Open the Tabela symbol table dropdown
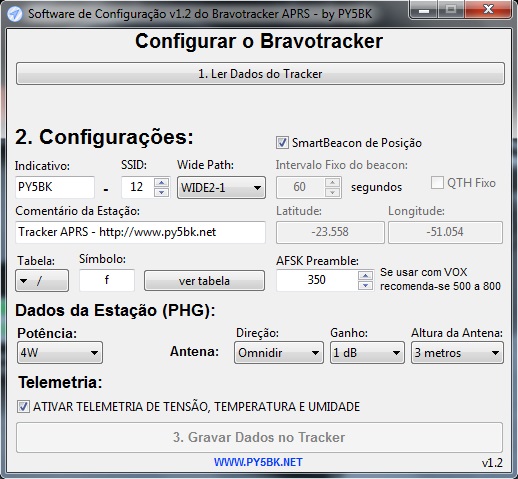The image size is (518, 479). (x=42, y=281)
